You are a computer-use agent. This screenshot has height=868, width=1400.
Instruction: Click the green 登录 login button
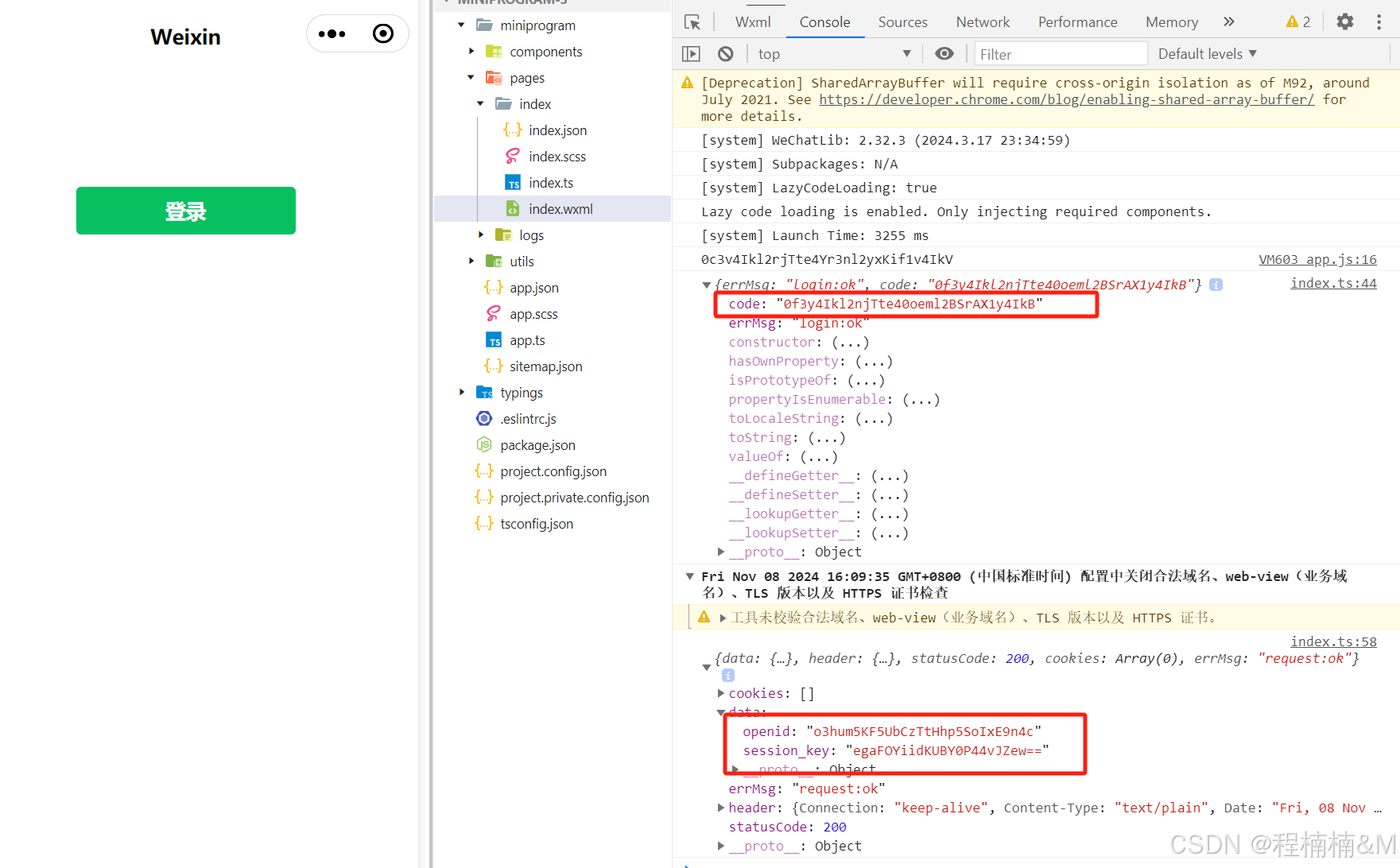pos(185,211)
